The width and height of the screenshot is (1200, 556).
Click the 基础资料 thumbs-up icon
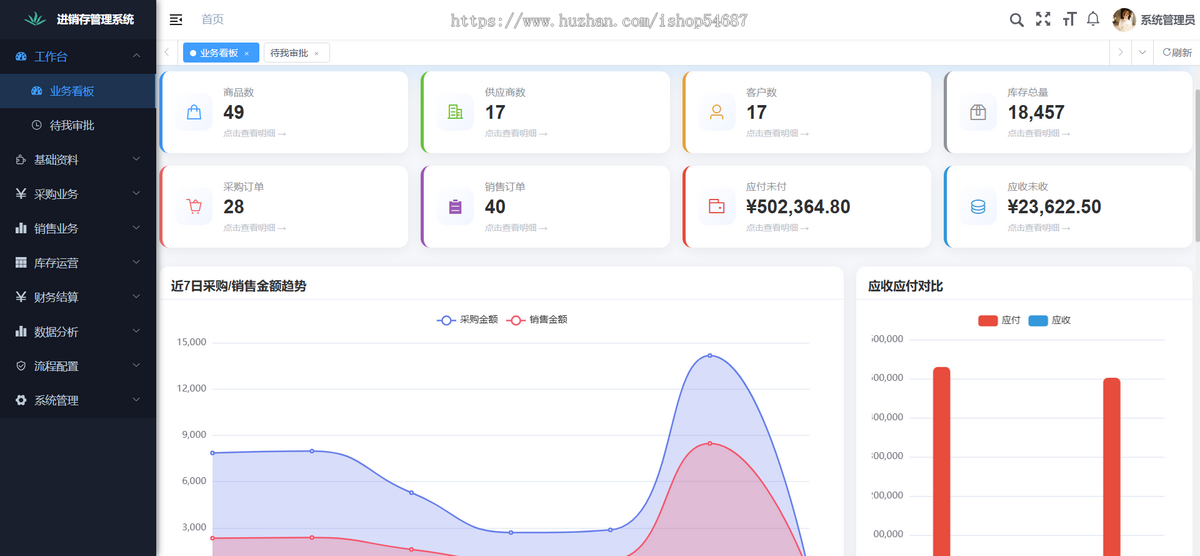pos(21,160)
